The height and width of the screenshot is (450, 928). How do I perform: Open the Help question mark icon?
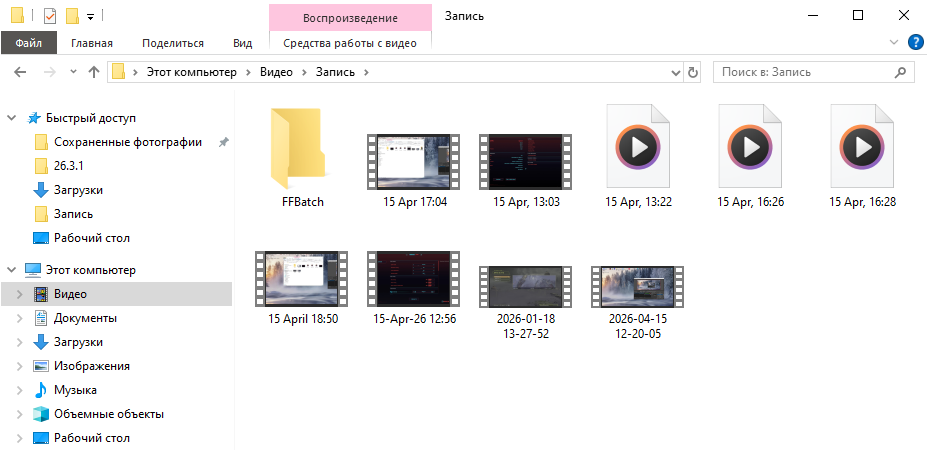pos(915,43)
